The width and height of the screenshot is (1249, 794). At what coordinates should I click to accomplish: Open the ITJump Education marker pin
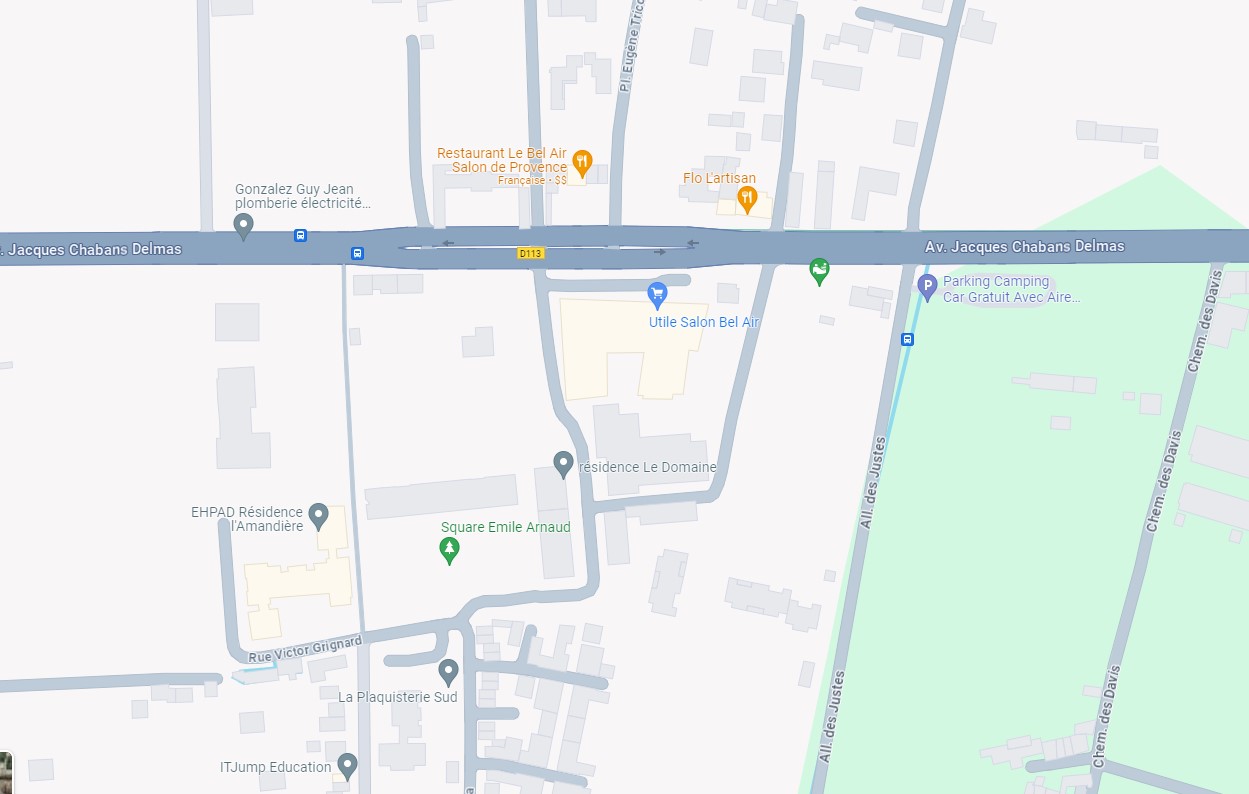point(347,767)
